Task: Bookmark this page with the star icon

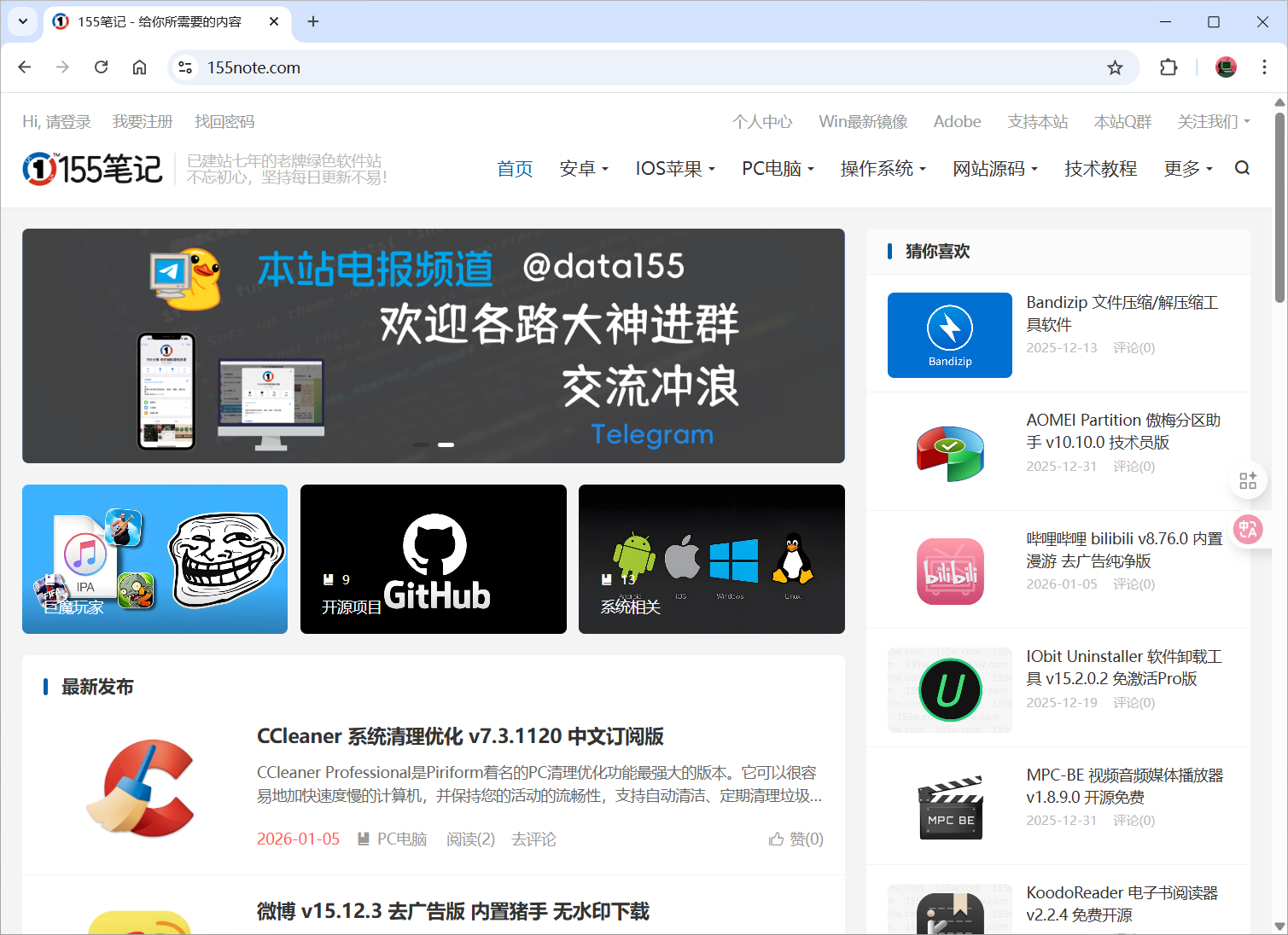Action: (1115, 68)
